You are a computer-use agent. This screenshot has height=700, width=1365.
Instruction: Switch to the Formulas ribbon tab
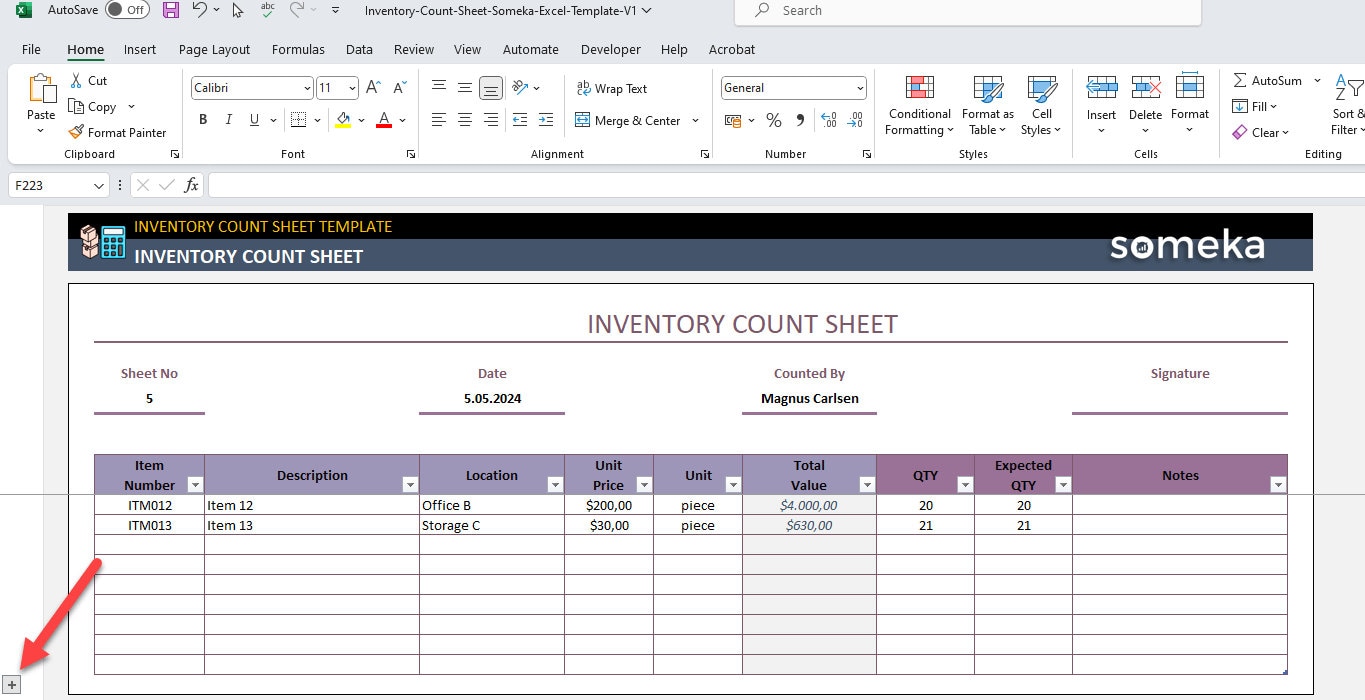tap(298, 49)
